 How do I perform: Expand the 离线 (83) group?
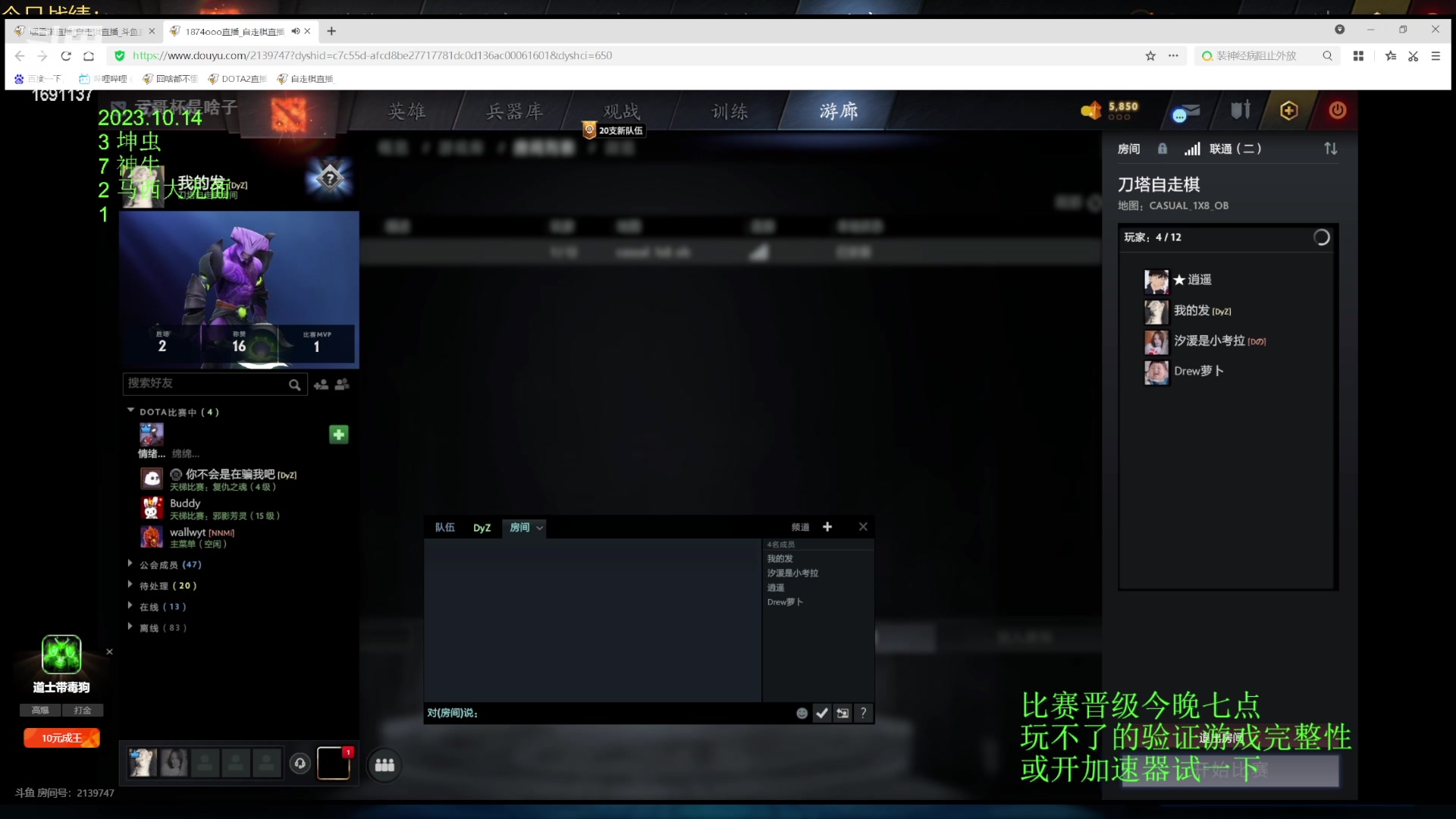(x=157, y=629)
